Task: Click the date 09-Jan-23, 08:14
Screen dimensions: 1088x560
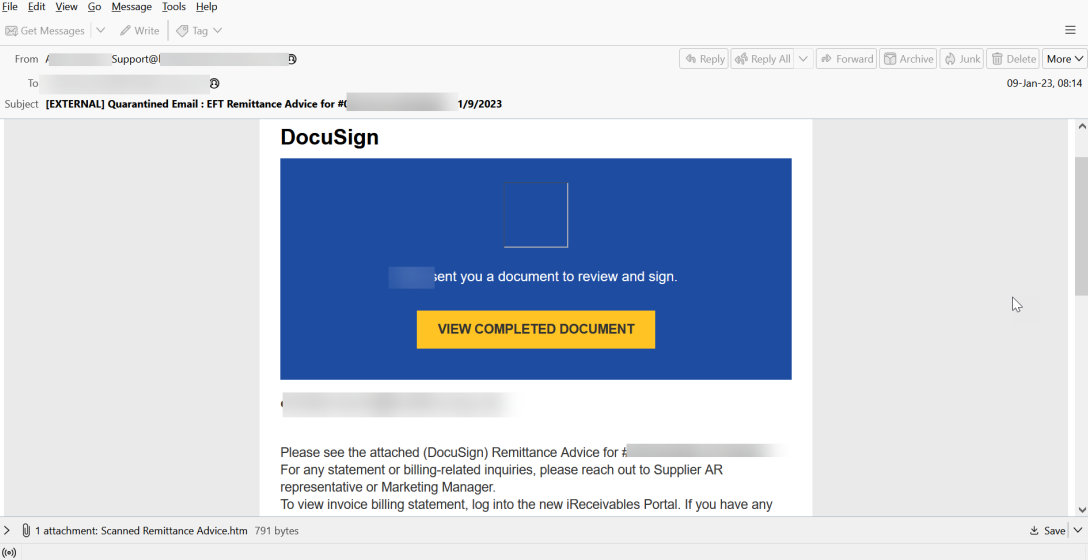Action: (x=1044, y=83)
